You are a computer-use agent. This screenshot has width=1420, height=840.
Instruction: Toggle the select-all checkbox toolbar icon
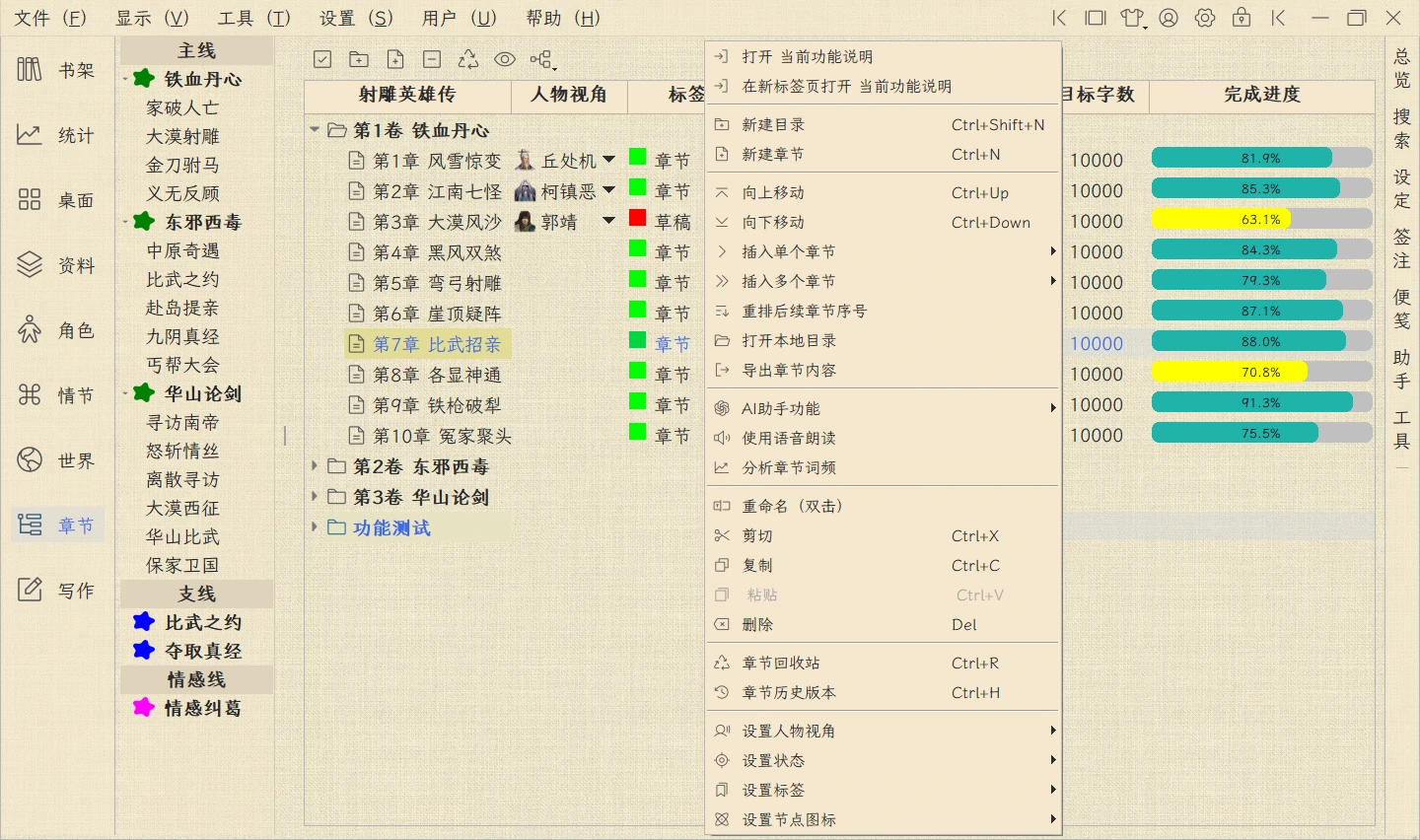tap(322, 59)
